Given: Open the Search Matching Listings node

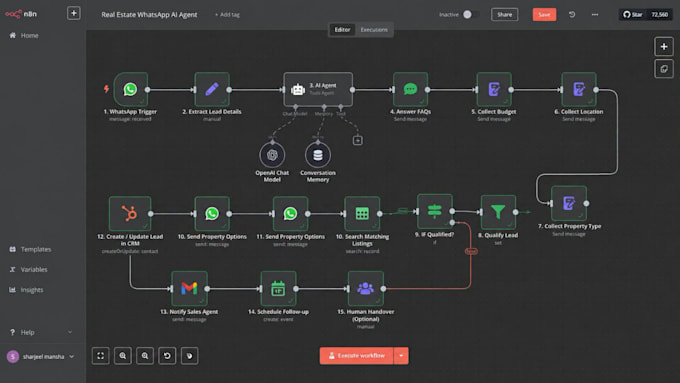Looking at the screenshot, I should click(362, 213).
